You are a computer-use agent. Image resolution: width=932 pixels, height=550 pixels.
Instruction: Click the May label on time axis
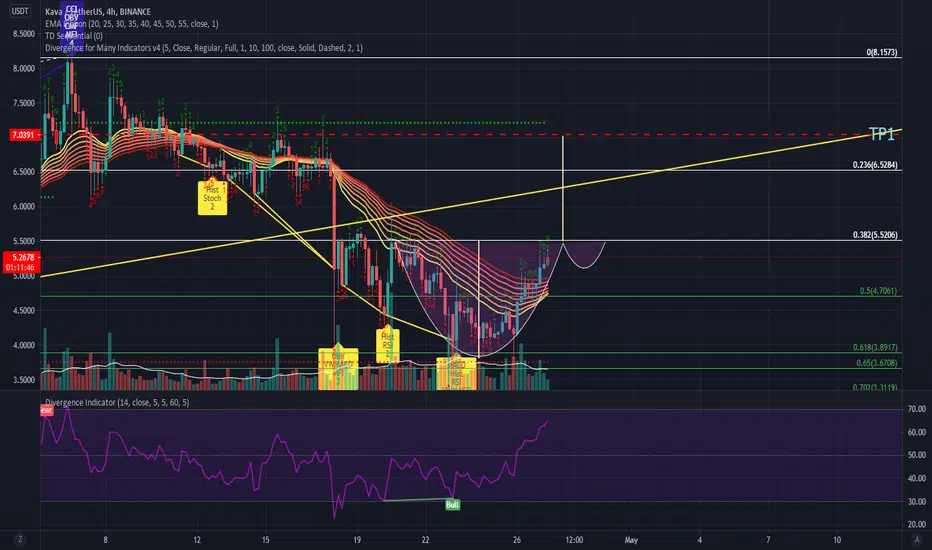631,540
